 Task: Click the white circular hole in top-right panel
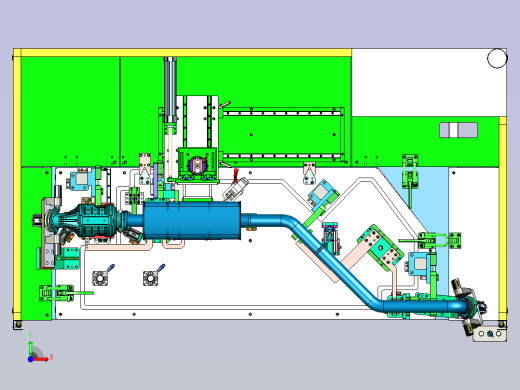(x=497, y=58)
